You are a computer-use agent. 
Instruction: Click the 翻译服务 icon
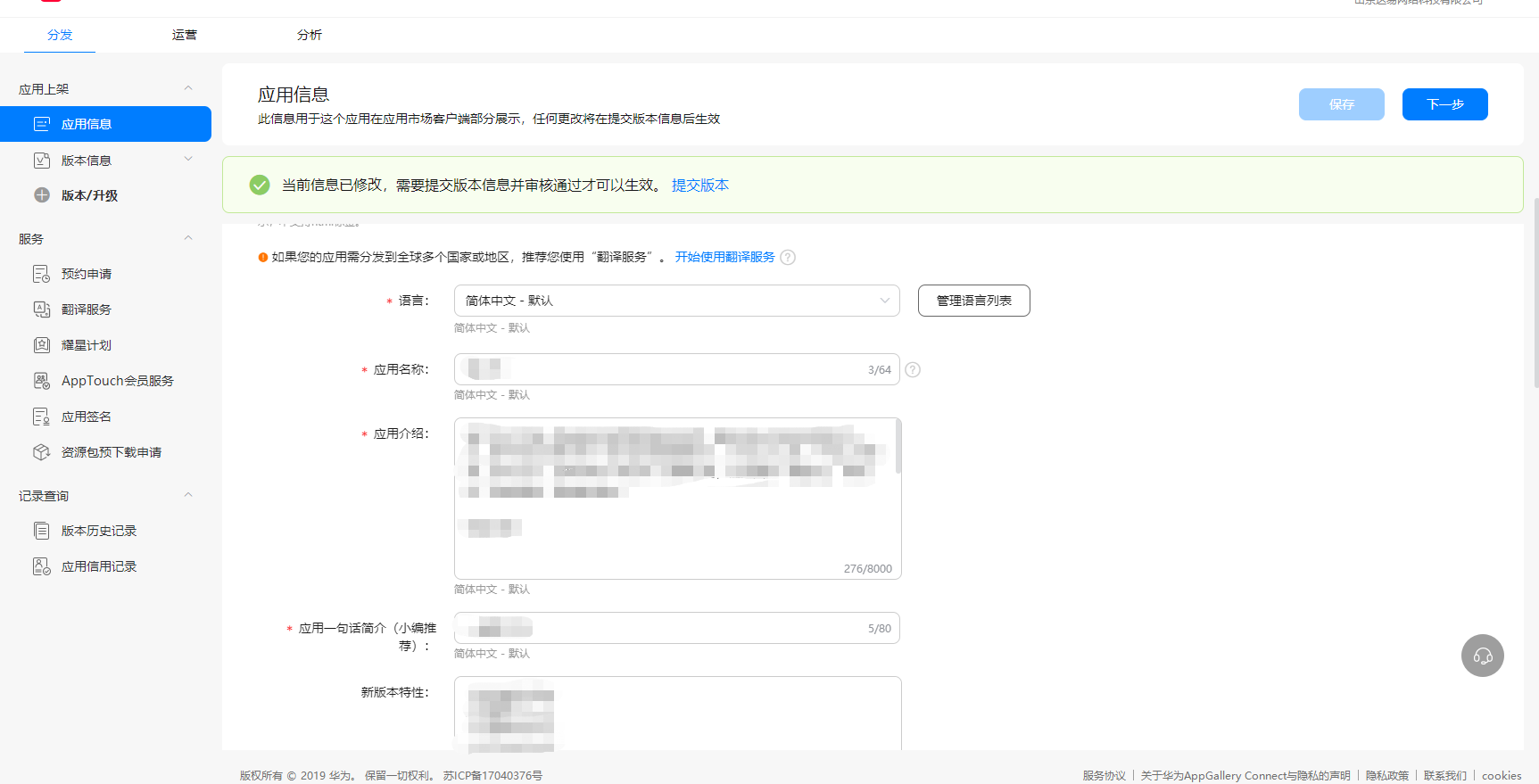coord(42,309)
